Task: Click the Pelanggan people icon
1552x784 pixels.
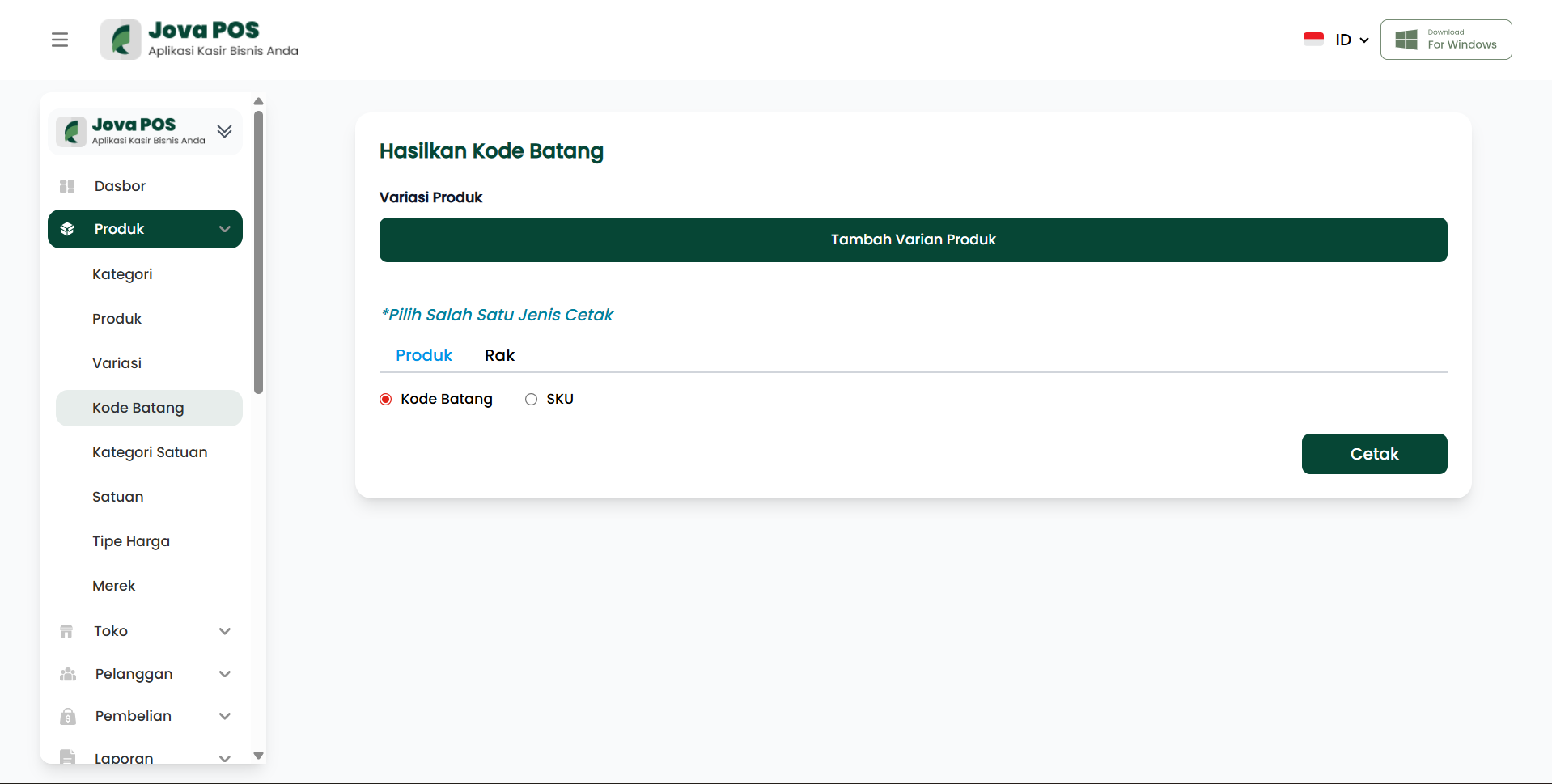Action: [68, 674]
